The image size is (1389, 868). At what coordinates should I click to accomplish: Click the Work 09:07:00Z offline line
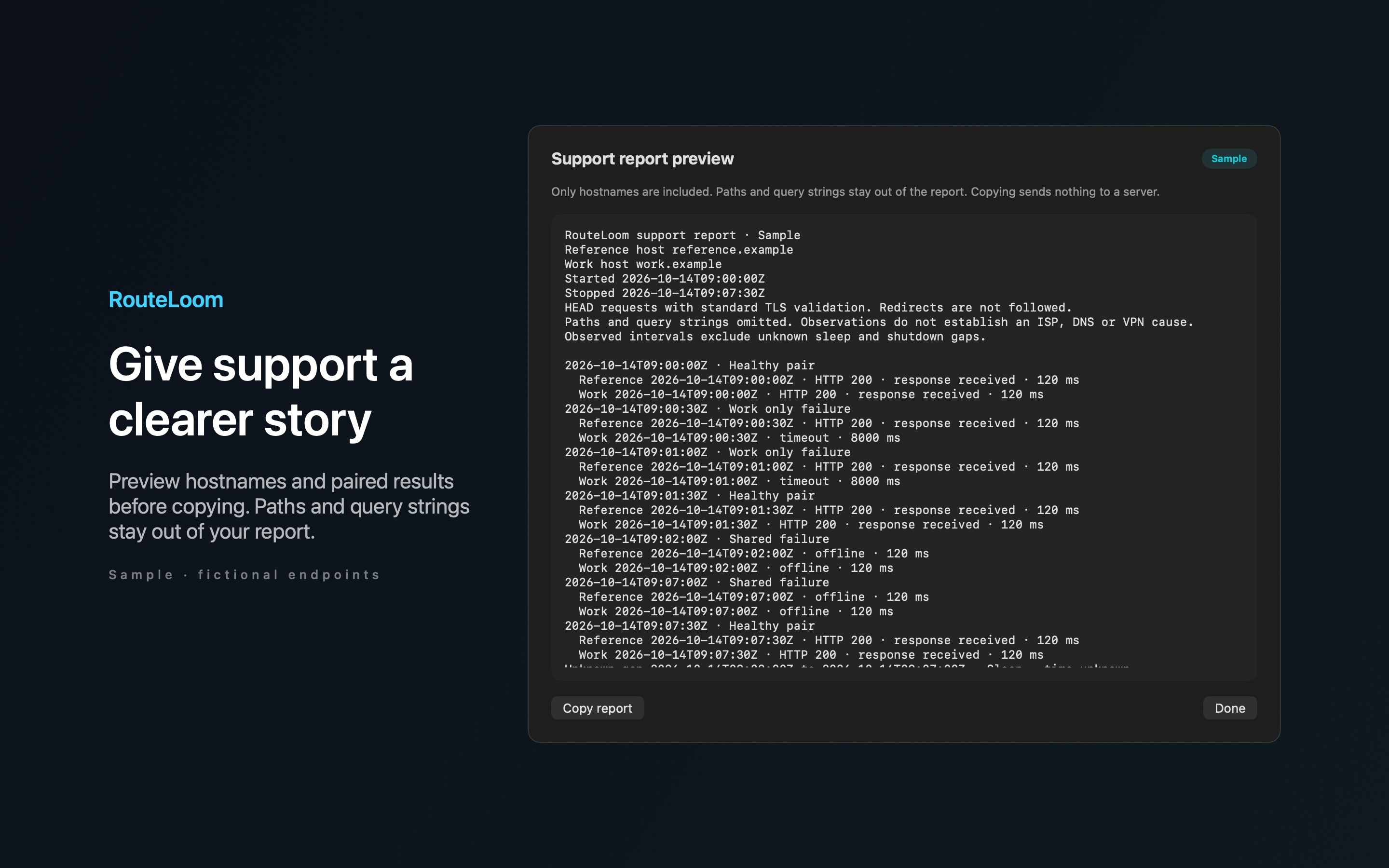click(x=736, y=611)
